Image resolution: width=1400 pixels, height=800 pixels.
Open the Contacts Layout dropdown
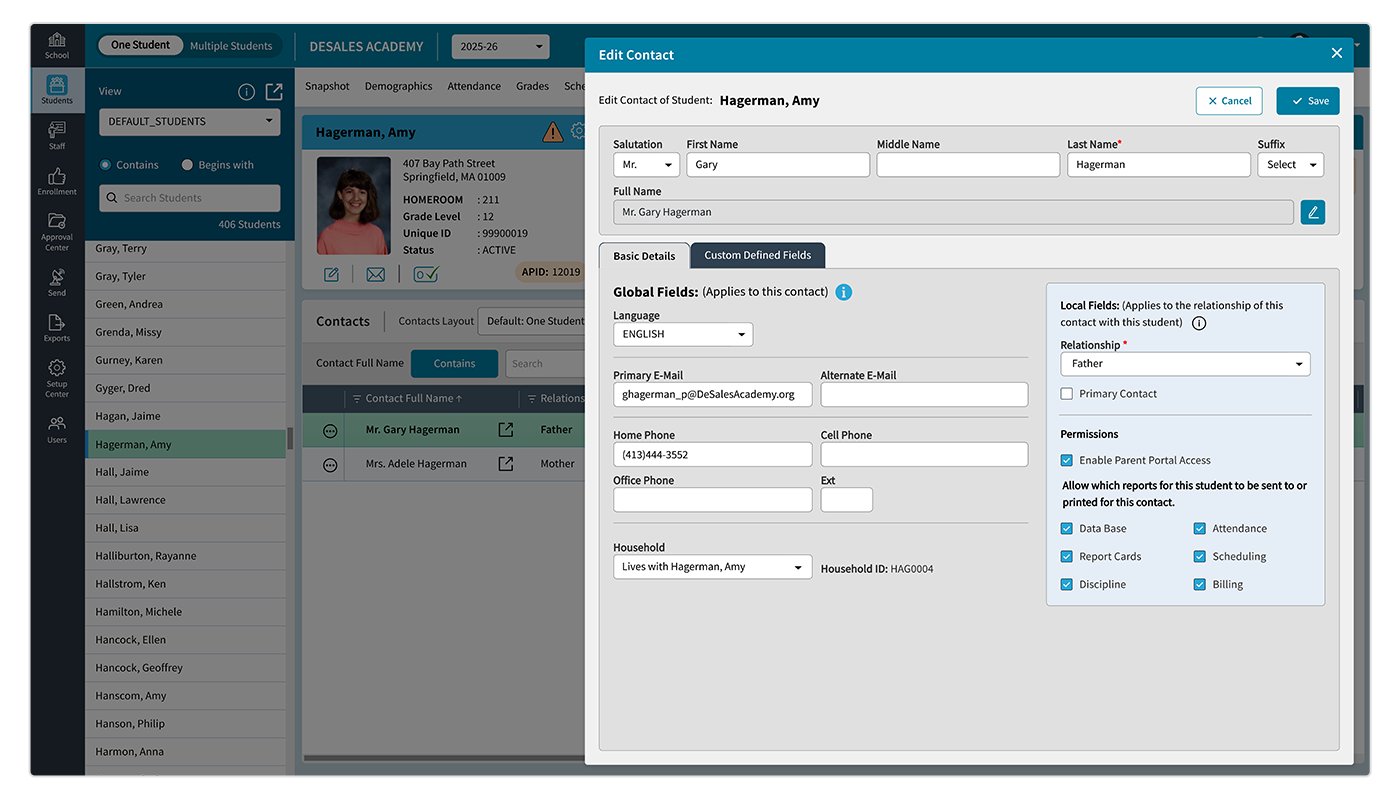click(x=532, y=321)
